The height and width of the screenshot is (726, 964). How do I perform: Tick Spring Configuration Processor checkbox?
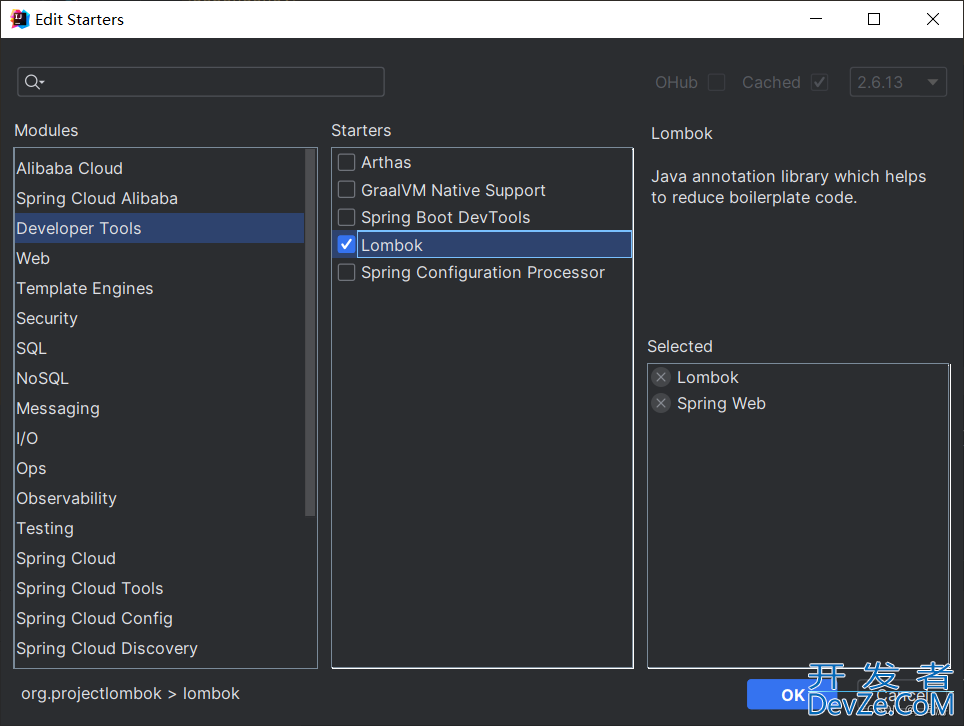(x=347, y=272)
